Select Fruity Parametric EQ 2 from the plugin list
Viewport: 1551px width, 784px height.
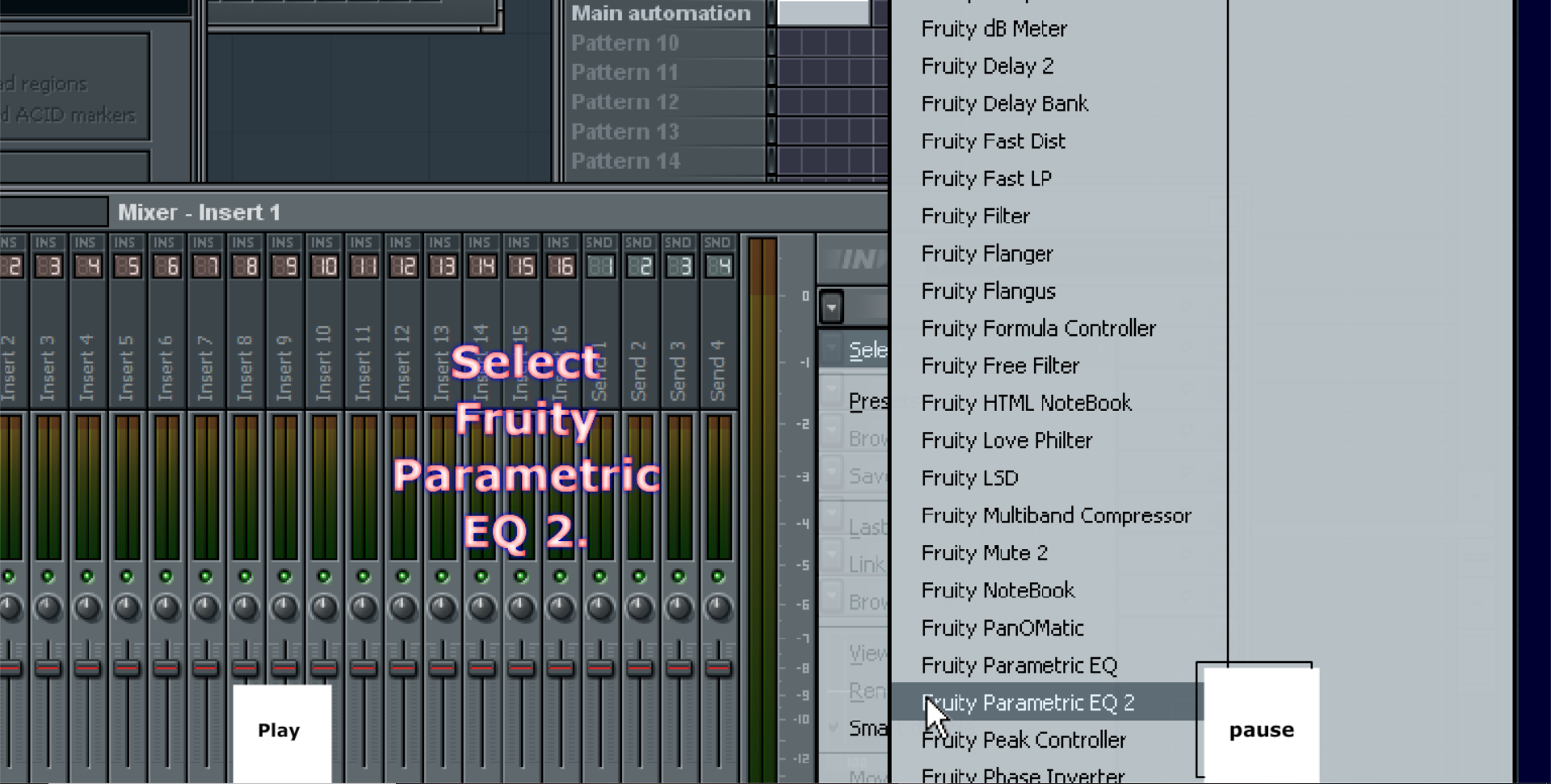point(1047,702)
